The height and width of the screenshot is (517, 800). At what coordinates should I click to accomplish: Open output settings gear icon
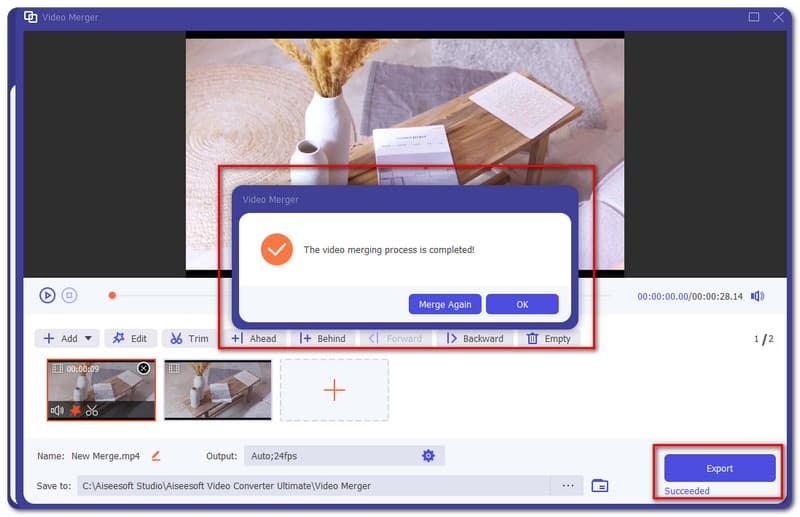click(428, 456)
